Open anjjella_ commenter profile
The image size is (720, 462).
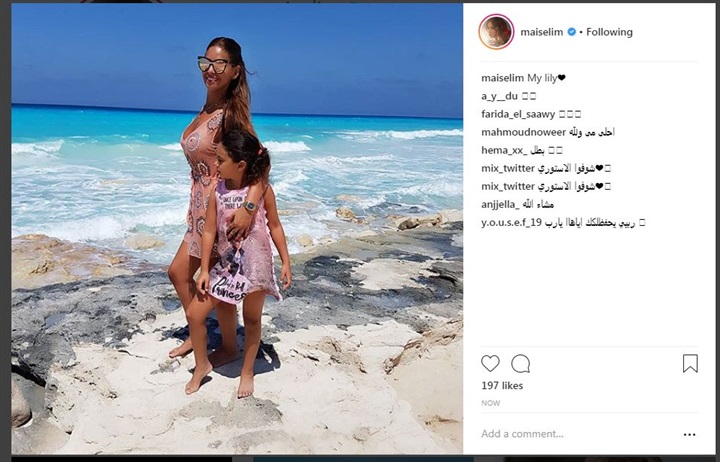click(x=501, y=205)
